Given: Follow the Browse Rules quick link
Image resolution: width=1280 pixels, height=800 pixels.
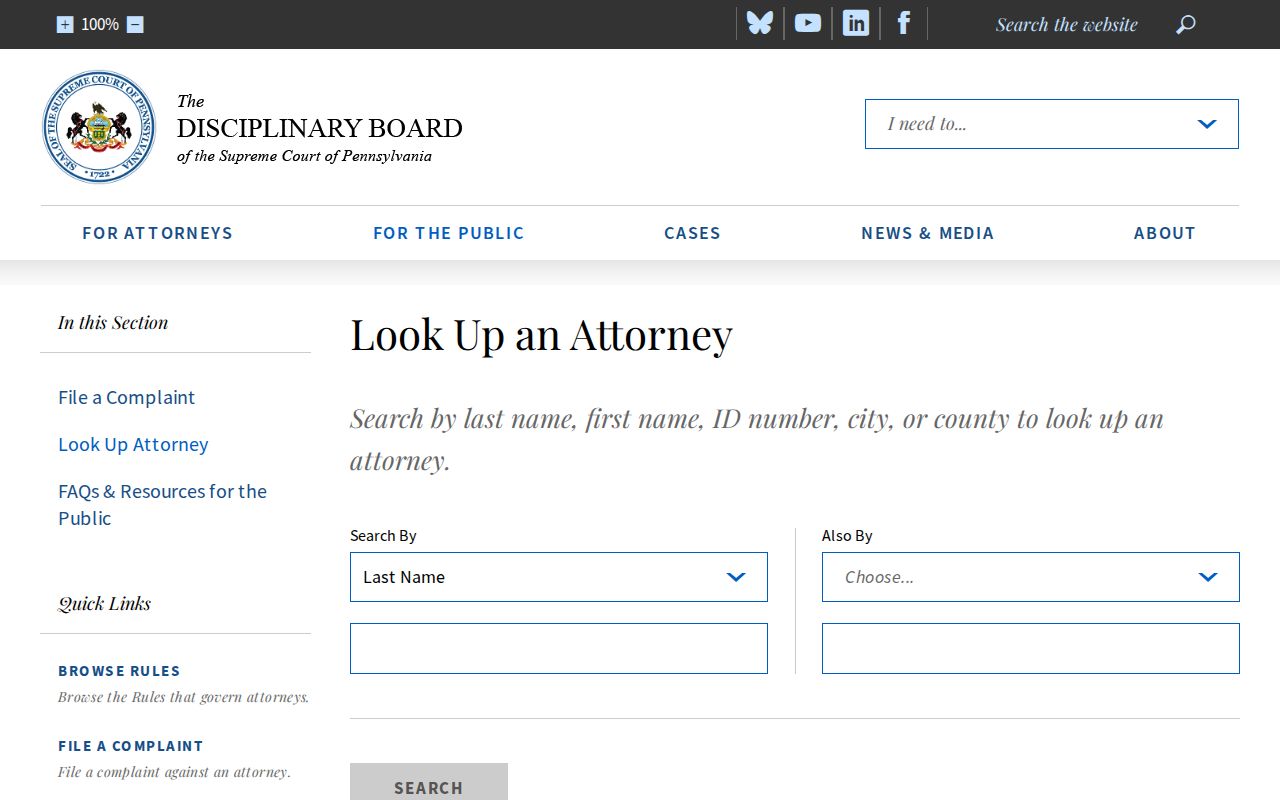Looking at the screenshot, I should click(119, 671).
